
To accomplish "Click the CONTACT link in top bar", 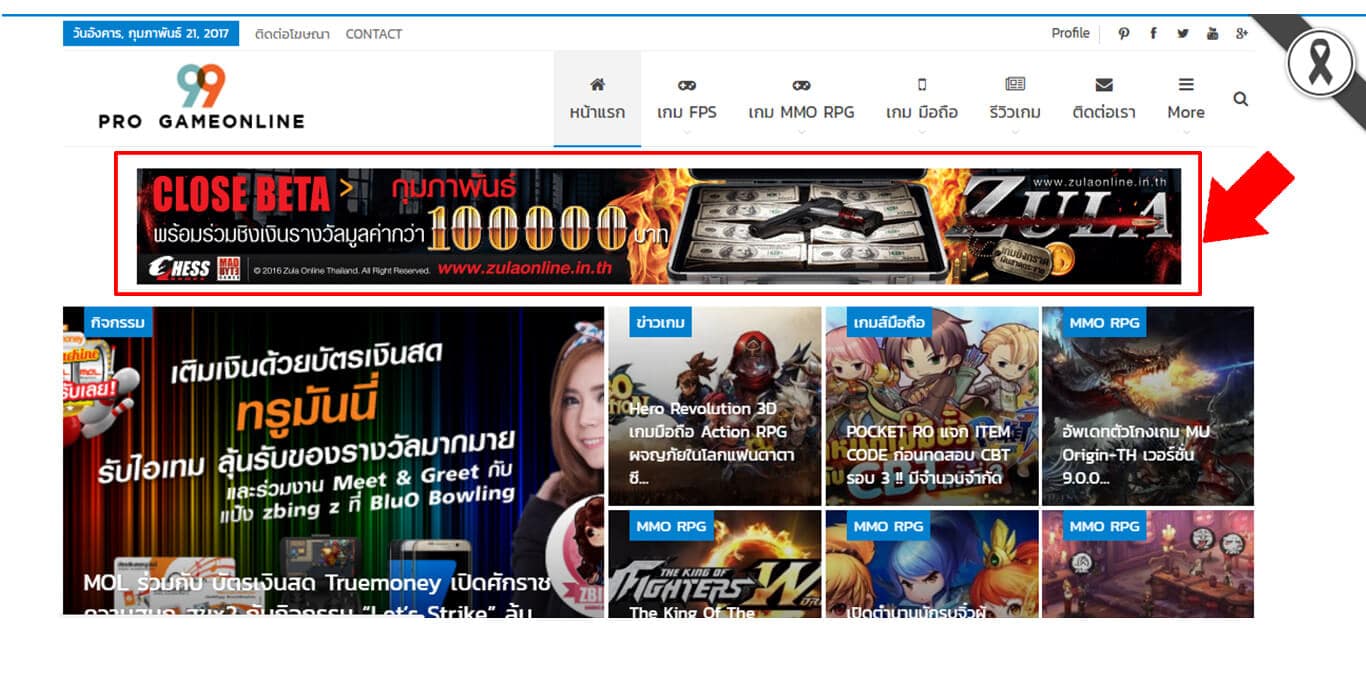I will [374, 34].
